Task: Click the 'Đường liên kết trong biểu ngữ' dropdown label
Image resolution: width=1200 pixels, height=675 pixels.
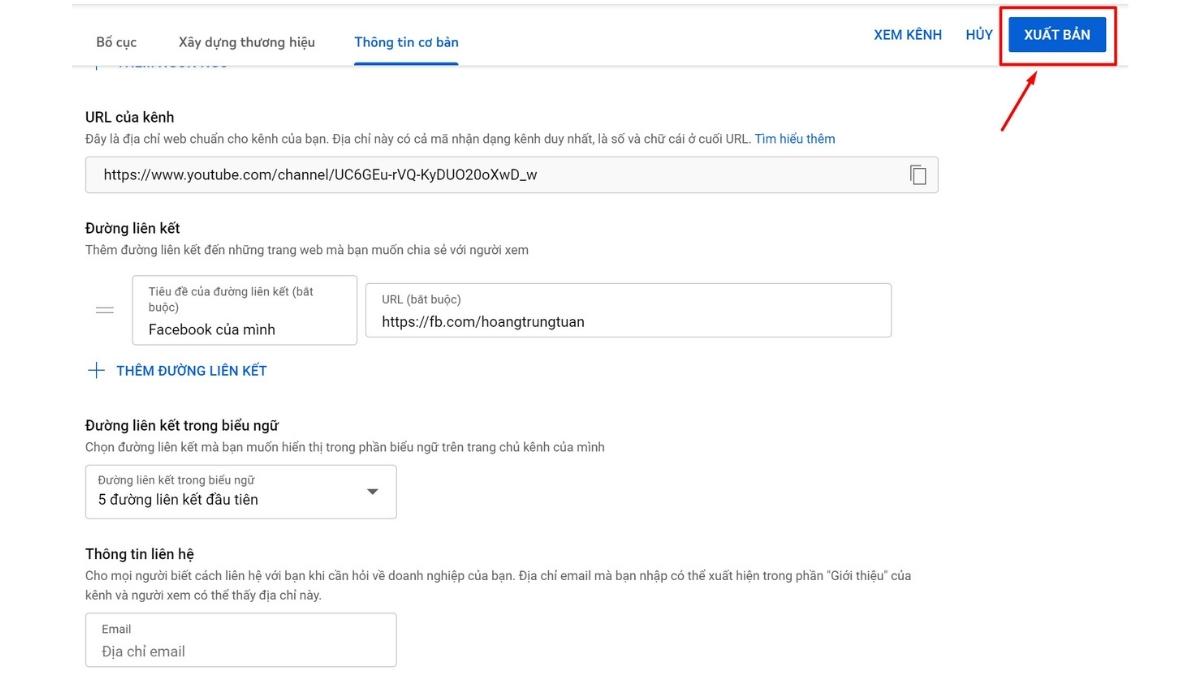Action: click(x=176, y=480)
